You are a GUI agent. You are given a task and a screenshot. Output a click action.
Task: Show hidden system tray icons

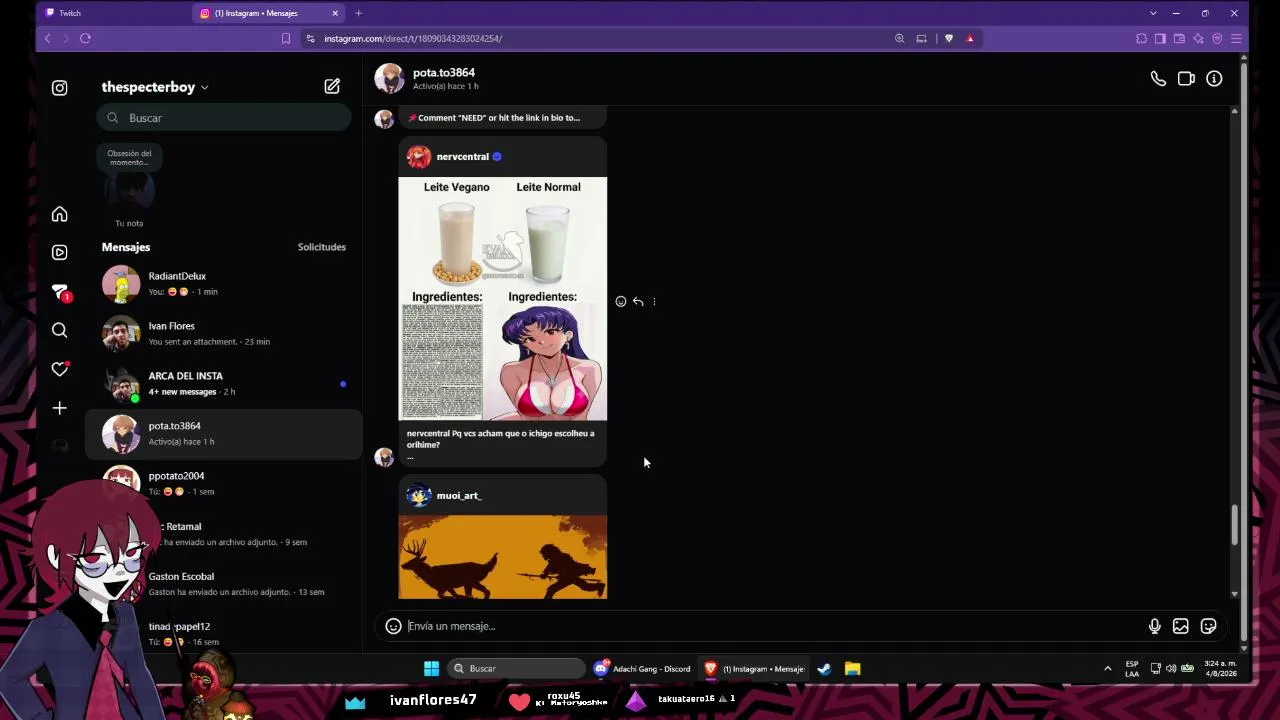pos(1107,668)
